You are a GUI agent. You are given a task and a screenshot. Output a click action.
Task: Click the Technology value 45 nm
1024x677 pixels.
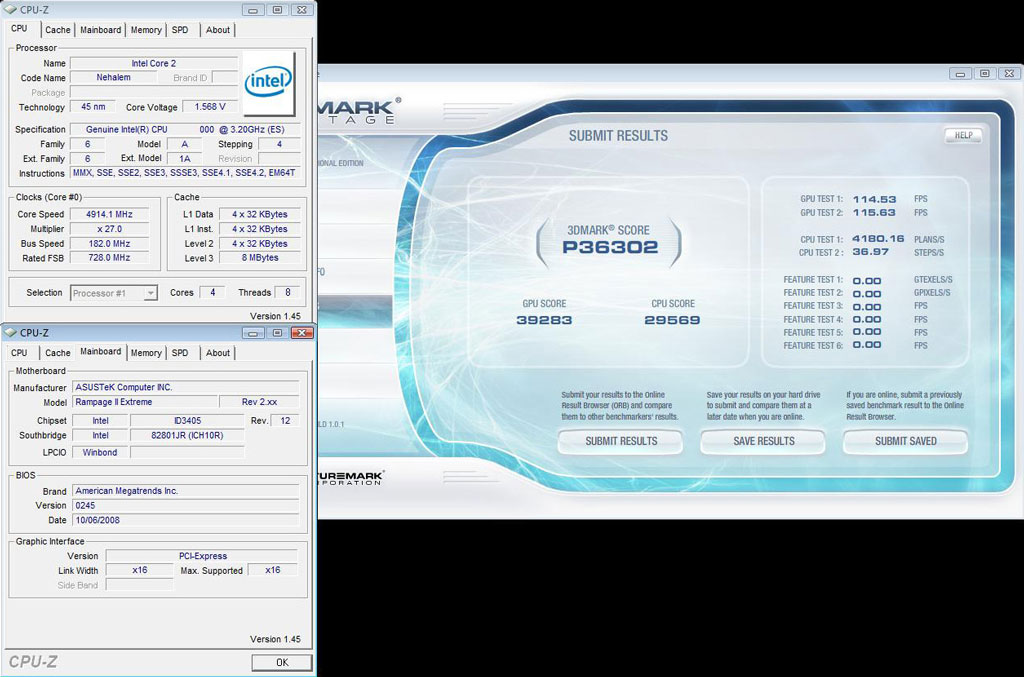pos(93,106)
